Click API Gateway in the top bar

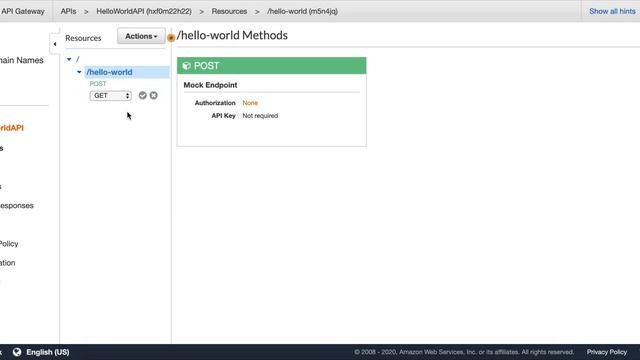(x=22, y=11)
